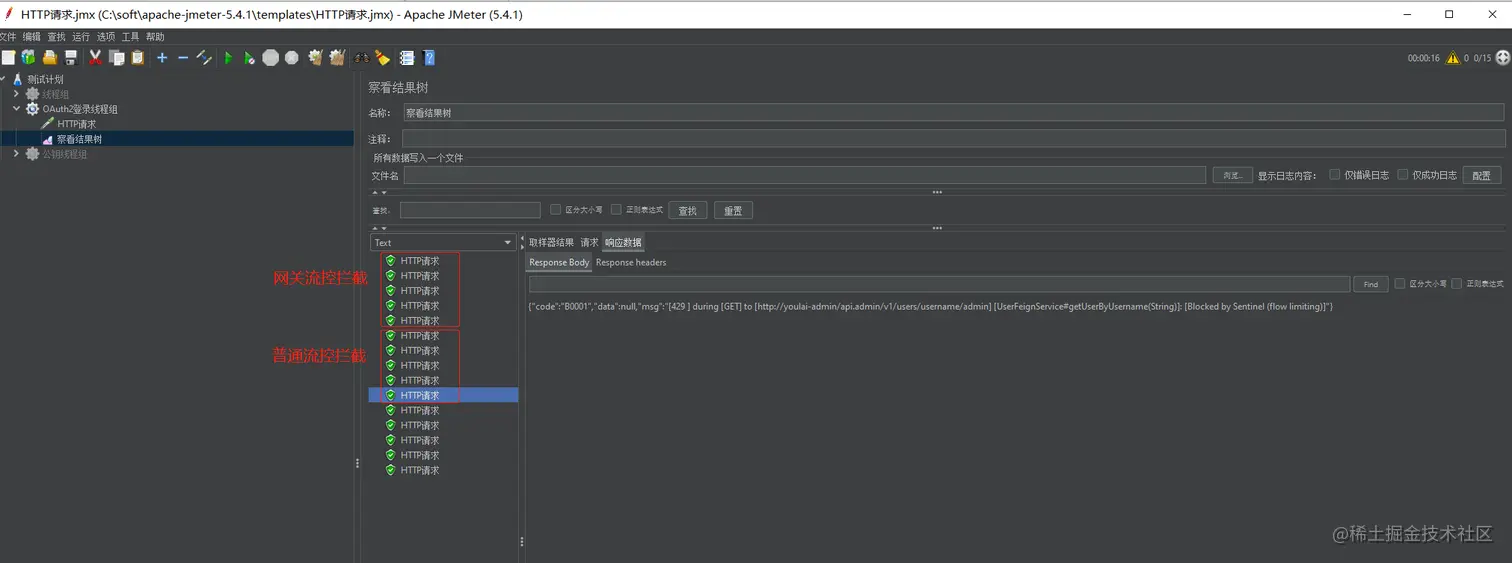Select the Response Body sub-tab

point(559,262)
